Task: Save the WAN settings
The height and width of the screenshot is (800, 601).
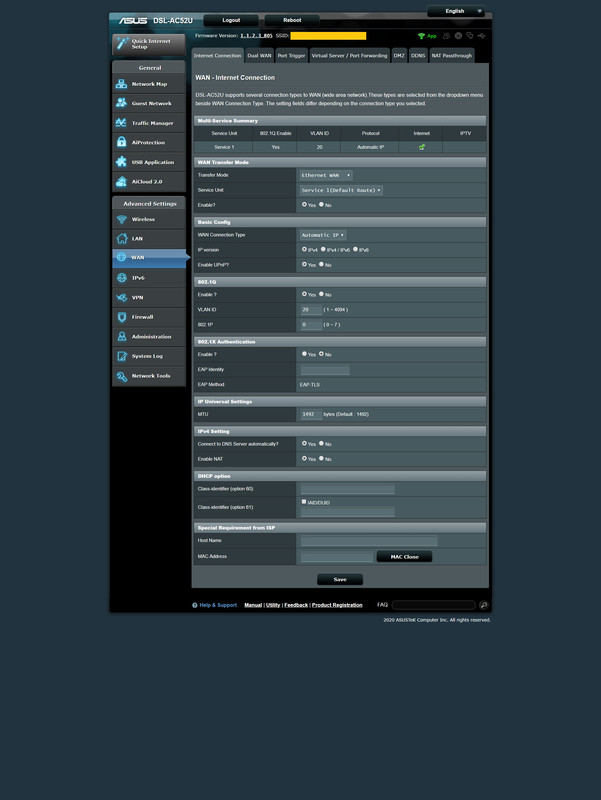Action: pyautogui.click(x=340, y=580)
